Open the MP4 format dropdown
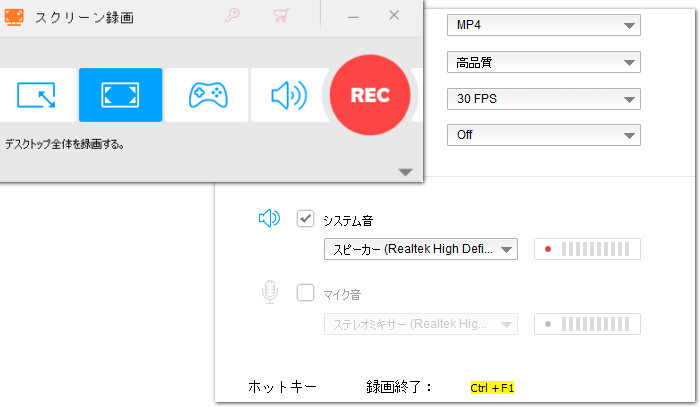Screen dimensions: 700x407 (x=543, y=25)
